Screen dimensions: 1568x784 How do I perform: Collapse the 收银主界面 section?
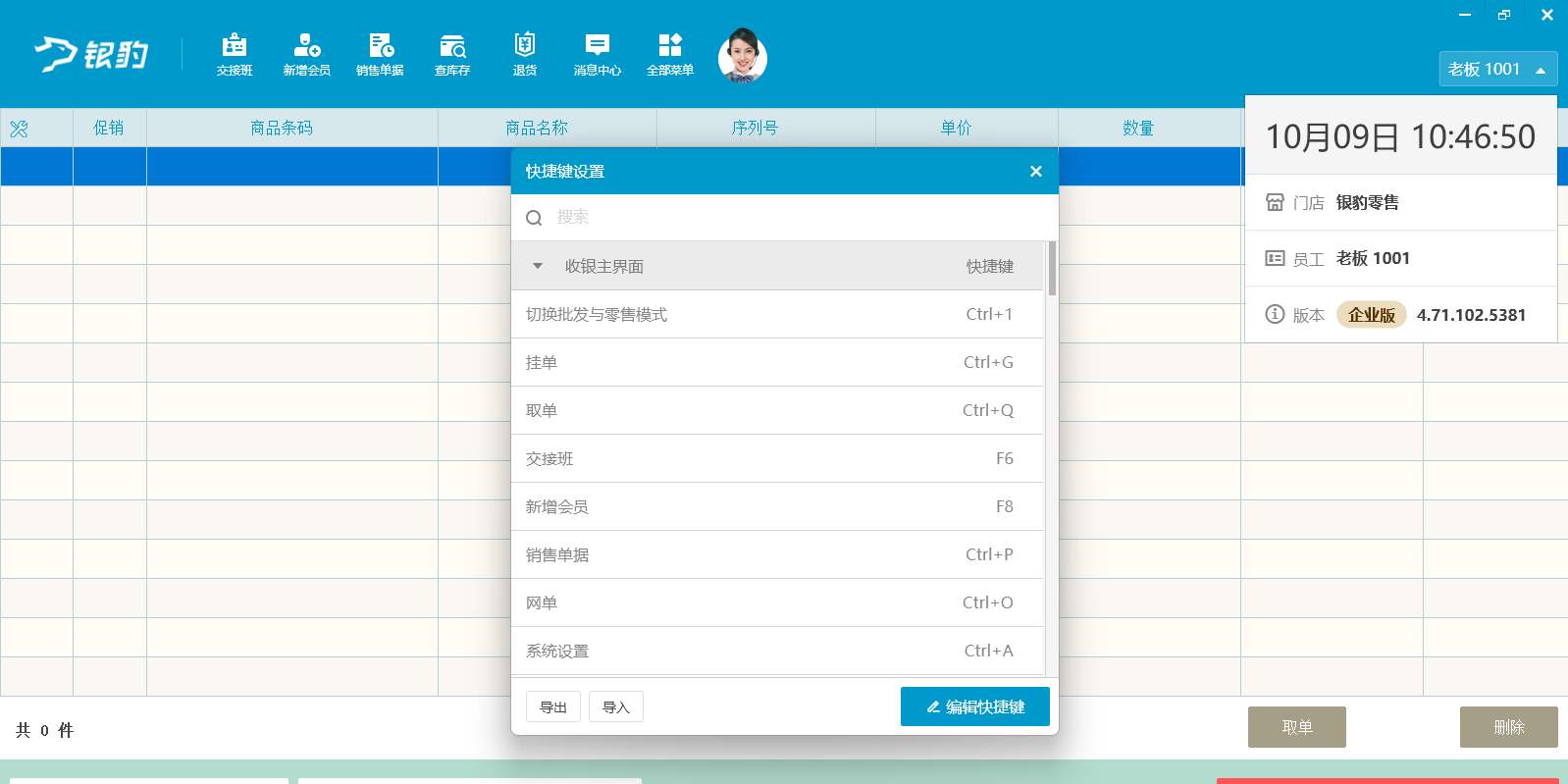538,266
